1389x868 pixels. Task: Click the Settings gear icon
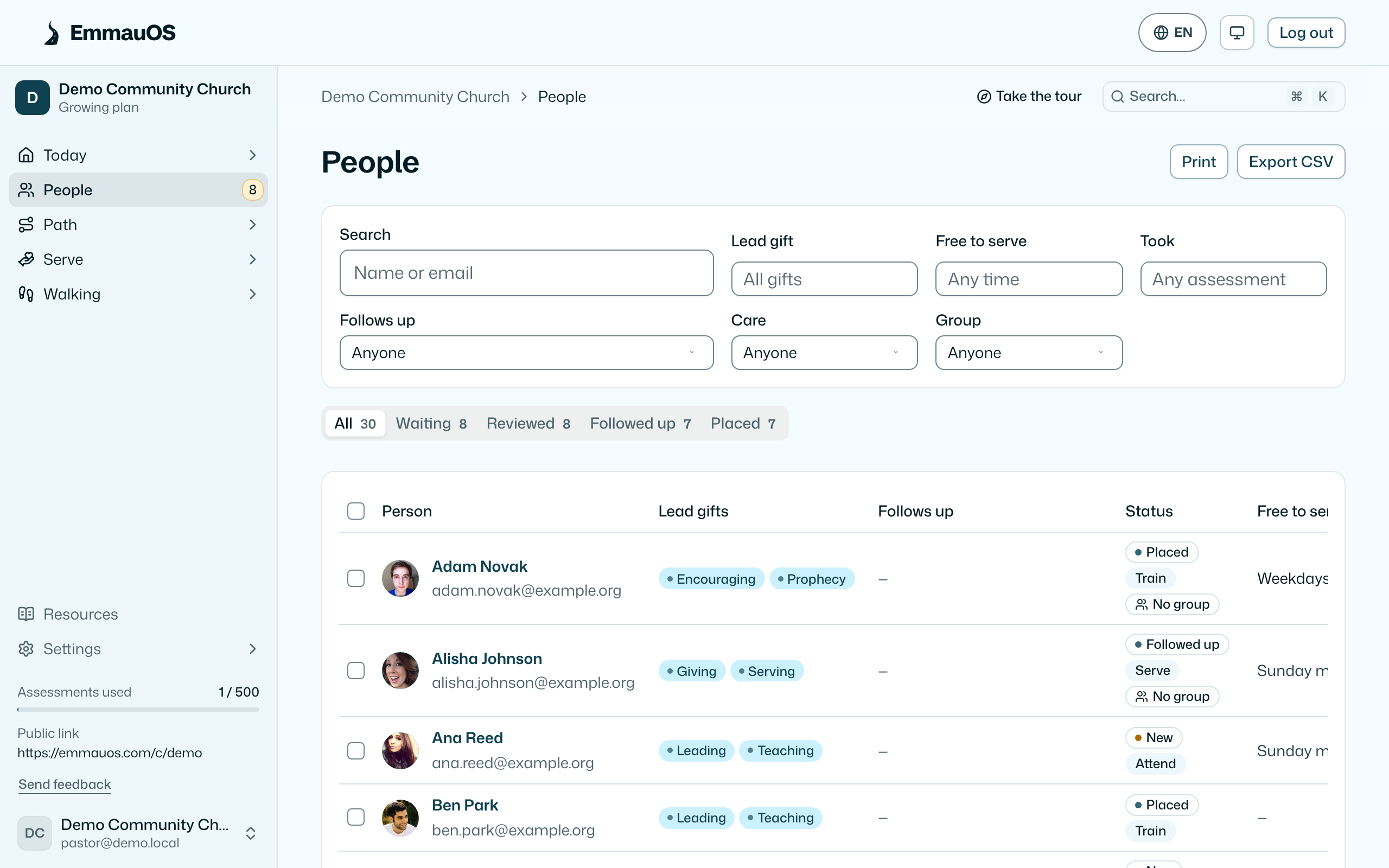pyautogui.click(x=26, y=649)
